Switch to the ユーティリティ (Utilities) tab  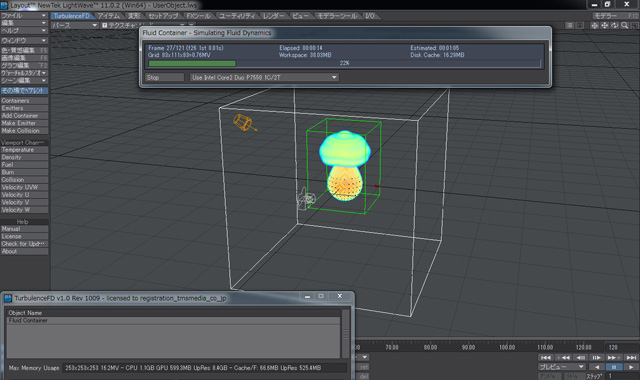point(237,16)
